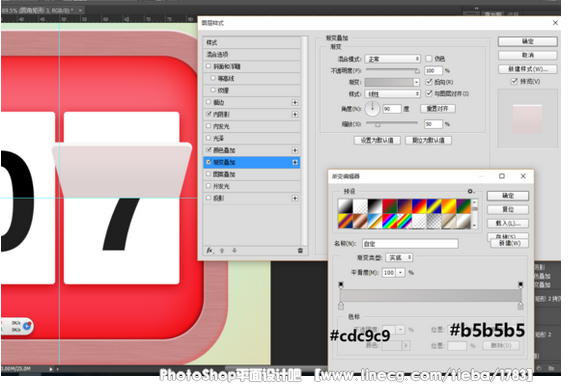Choose the Red Green gradient preset
583x392 pixels.
pos(389,206)
